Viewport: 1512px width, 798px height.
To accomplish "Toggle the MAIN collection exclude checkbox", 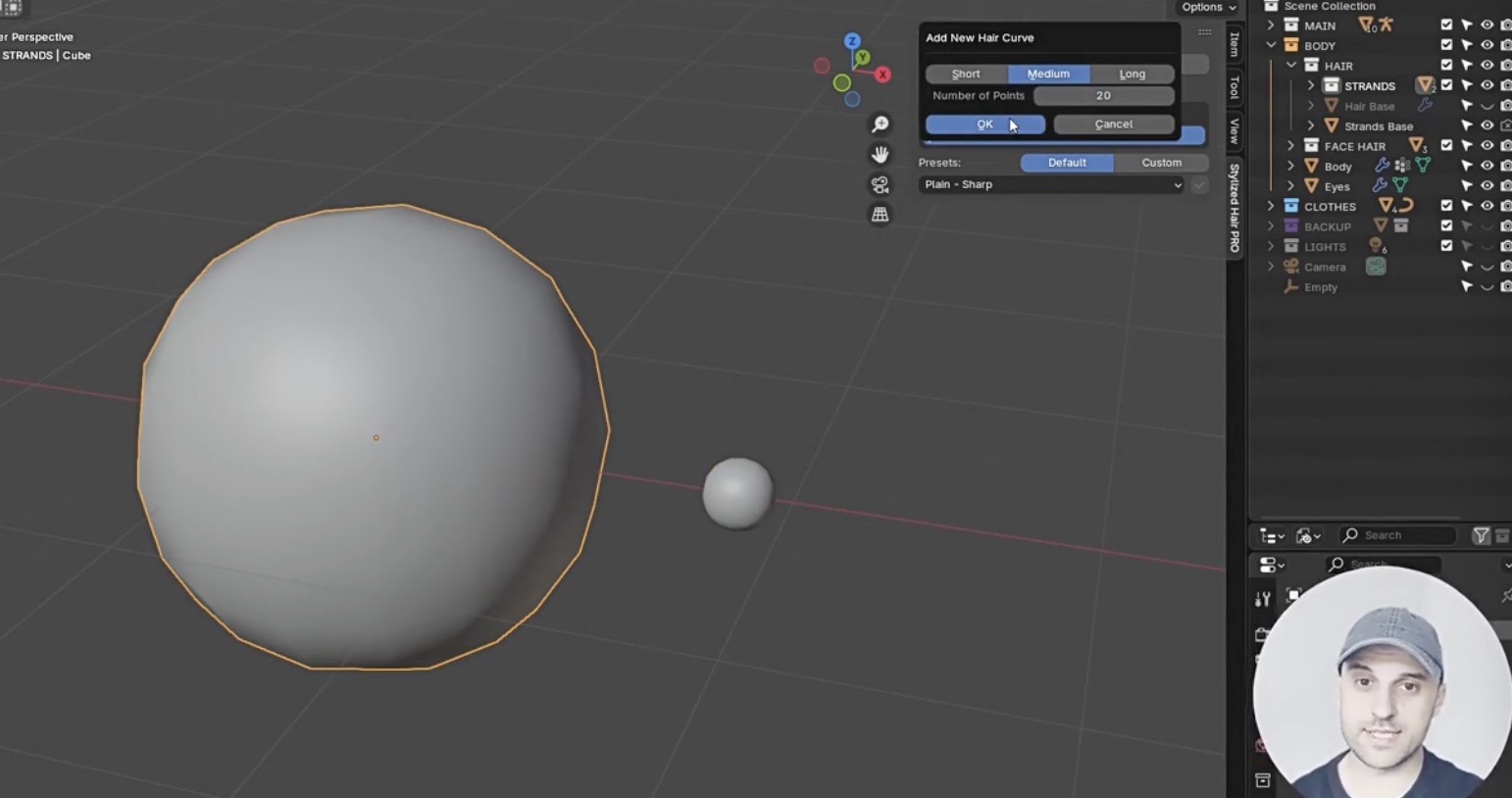I will (1446, 25).
